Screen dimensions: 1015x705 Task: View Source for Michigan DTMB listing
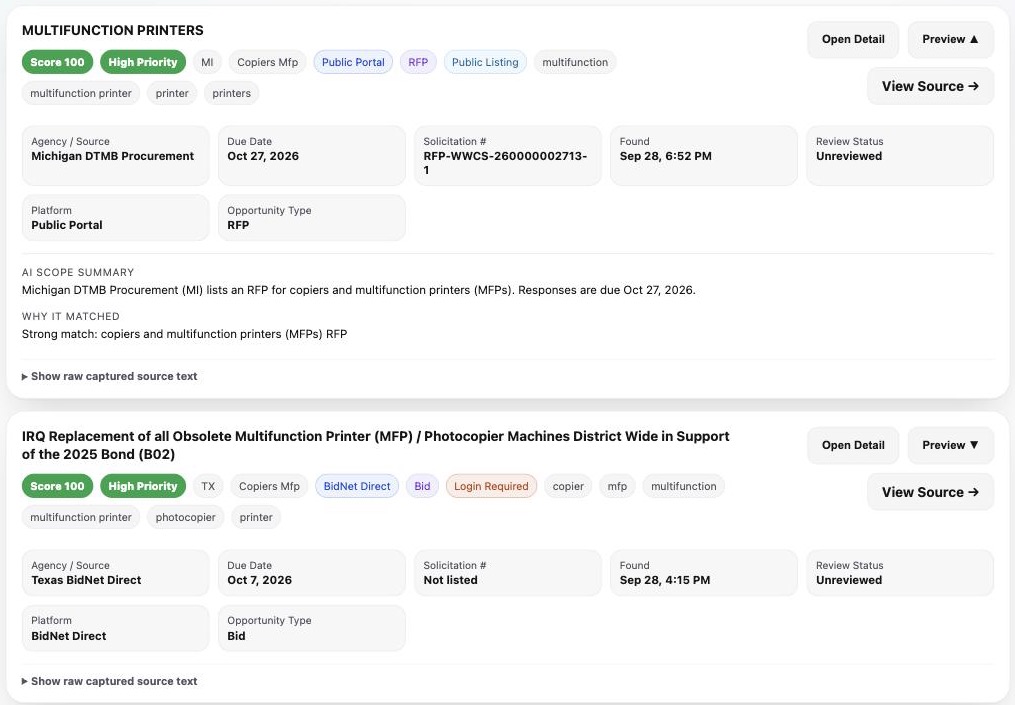click(930, 86)
